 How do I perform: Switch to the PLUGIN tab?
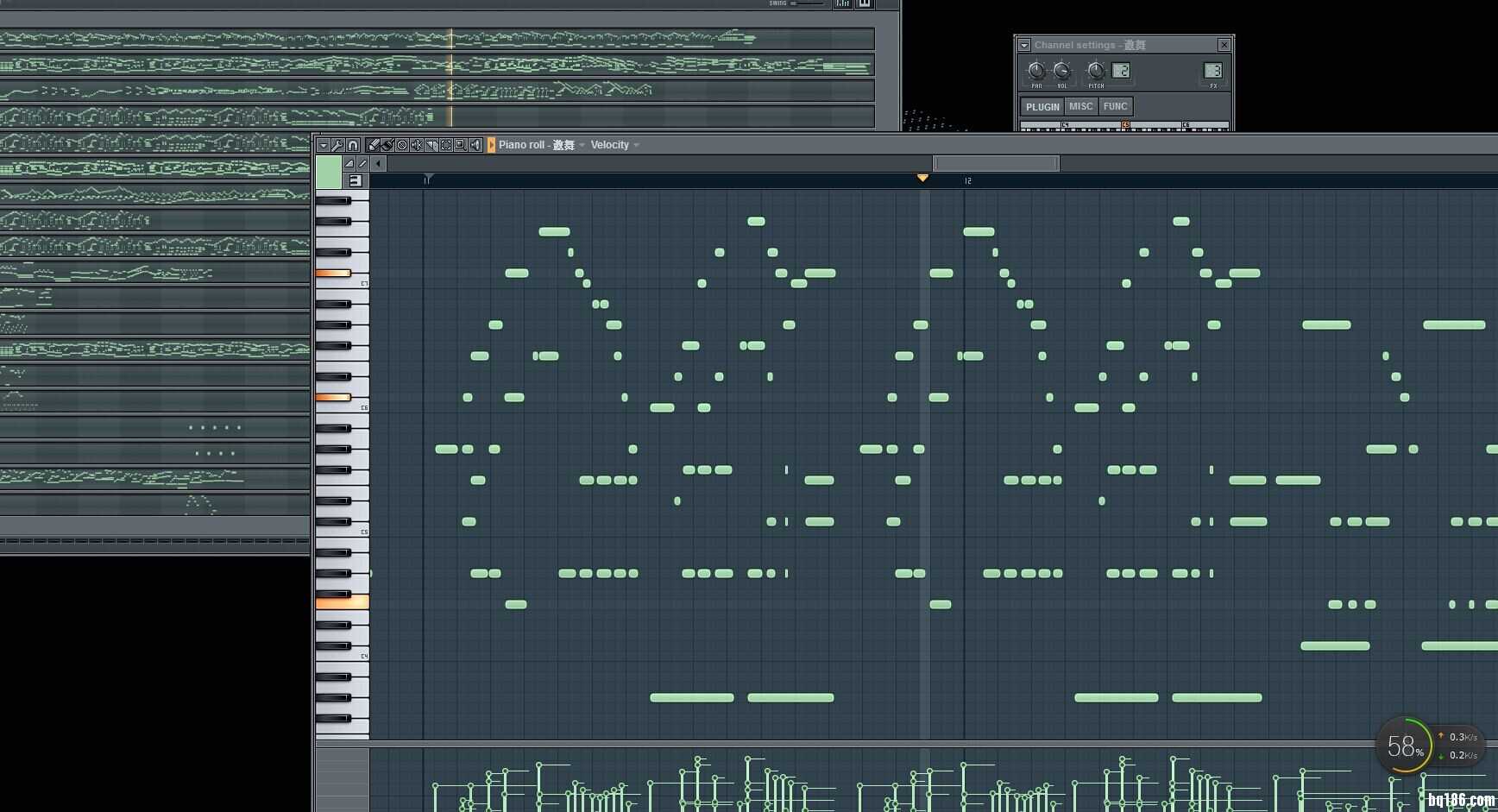tap(1042, 106)
